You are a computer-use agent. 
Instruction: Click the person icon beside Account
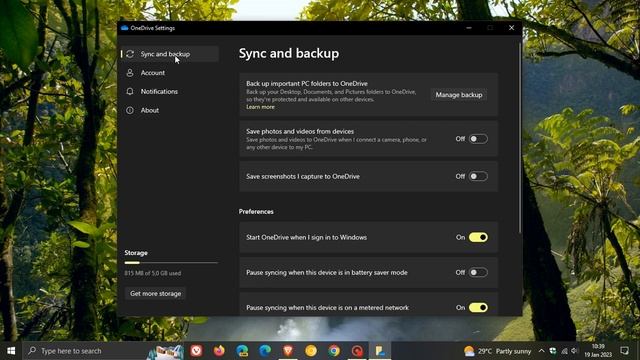(130, 73)
